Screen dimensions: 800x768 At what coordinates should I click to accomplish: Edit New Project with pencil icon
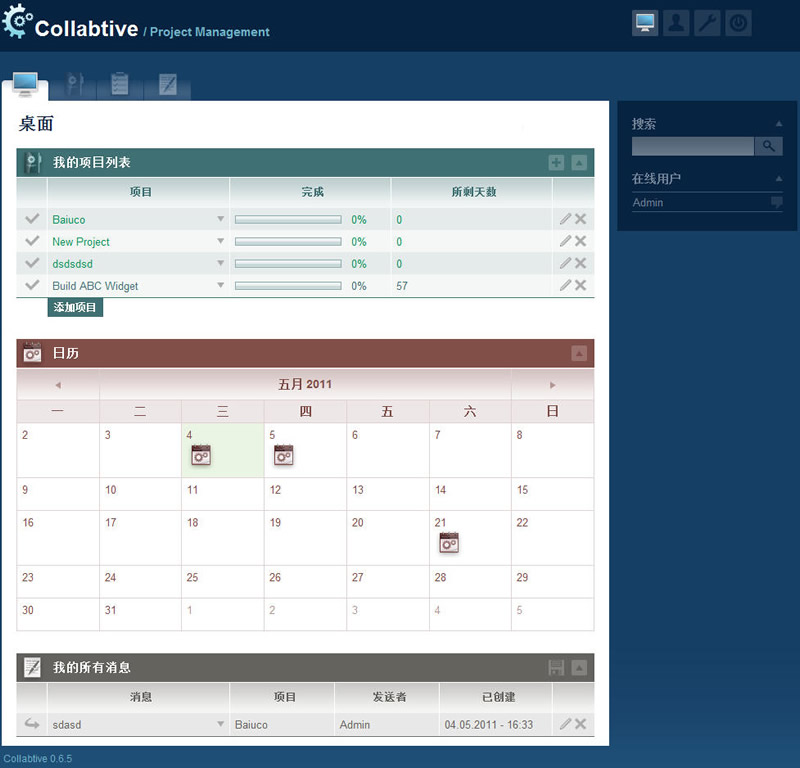(x=565, y=241)
